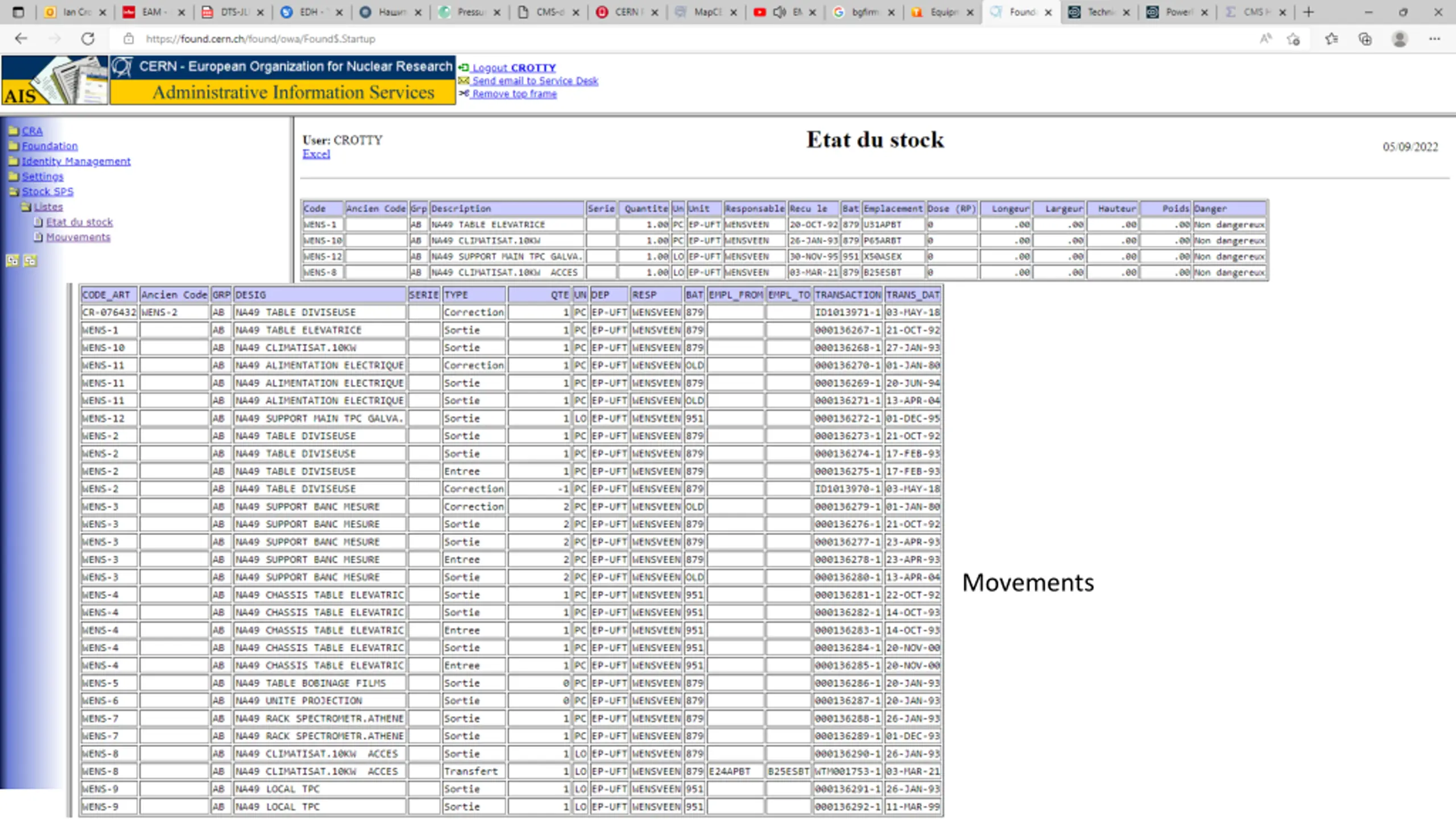Open the browser profile avatar icon
Image resolution: width=1456 pixels, height=819 pixels.
1399,39
